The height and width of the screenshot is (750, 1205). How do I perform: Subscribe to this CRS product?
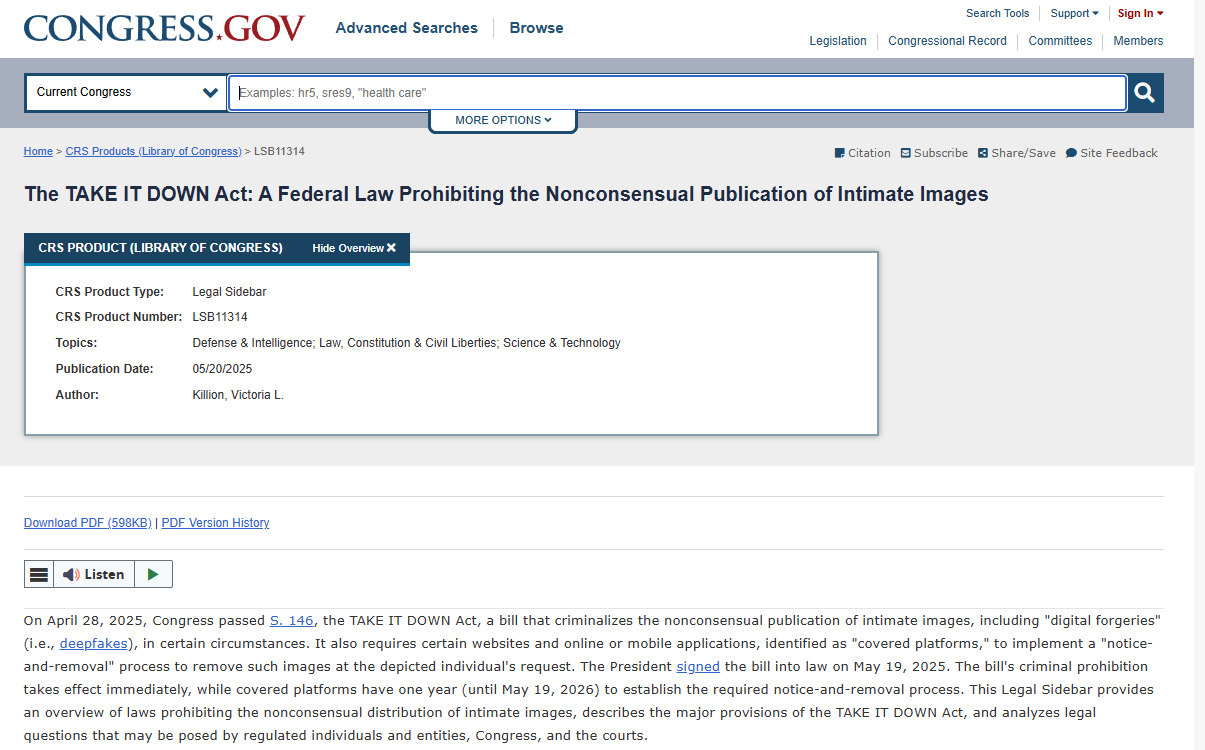[934, 153]
